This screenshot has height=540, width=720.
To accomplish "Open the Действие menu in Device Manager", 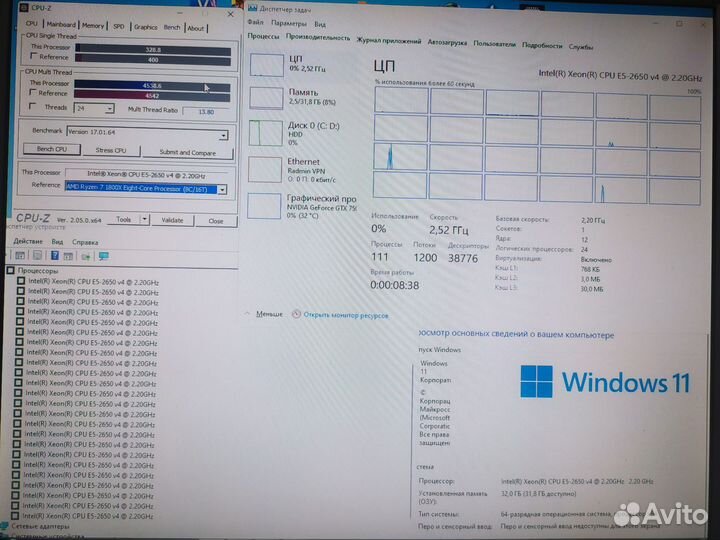I will pos(28,241).
